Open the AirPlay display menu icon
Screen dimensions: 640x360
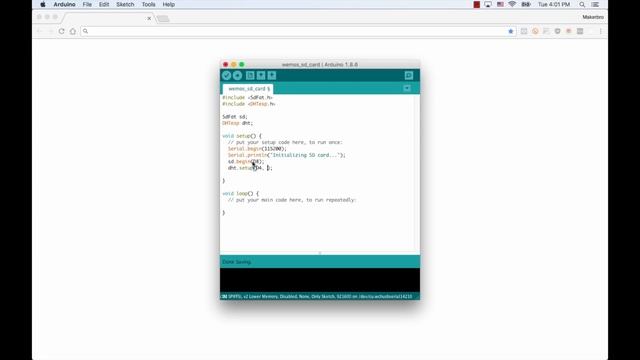pyautogui.click(x=488, y=4)
